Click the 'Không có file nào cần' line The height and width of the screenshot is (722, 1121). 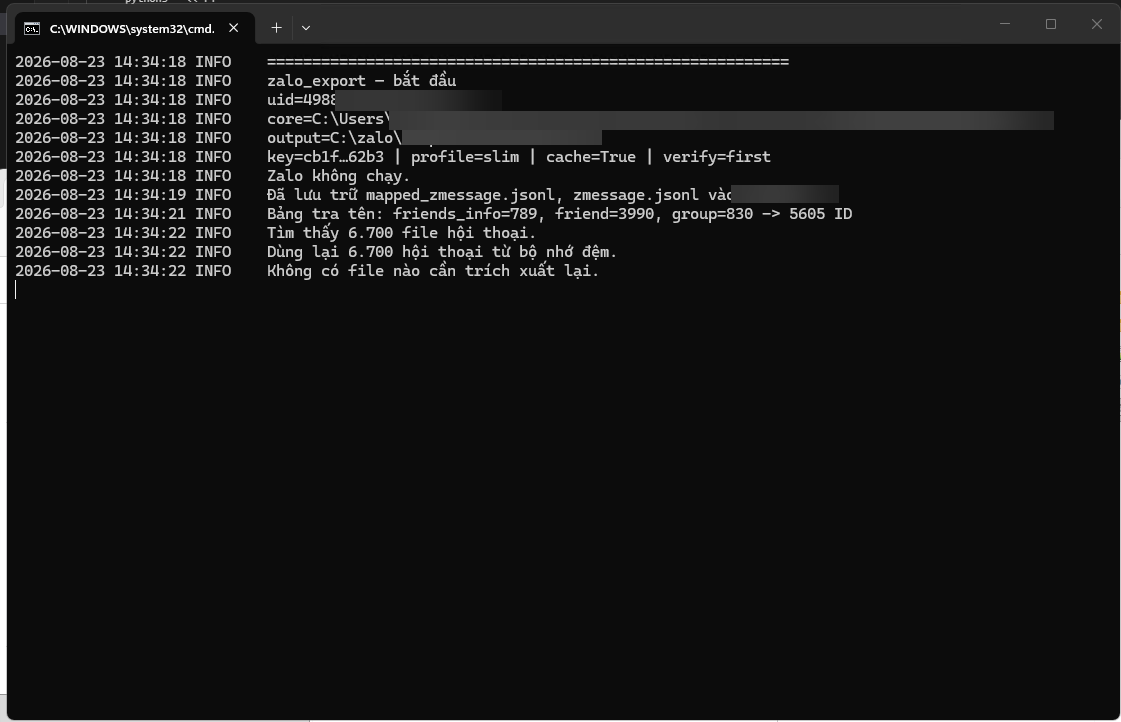[x=433, y=271]
